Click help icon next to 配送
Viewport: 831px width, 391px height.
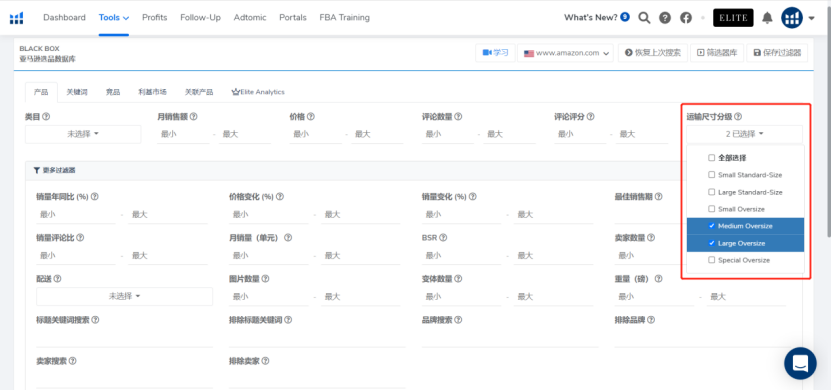pos(57,279)
